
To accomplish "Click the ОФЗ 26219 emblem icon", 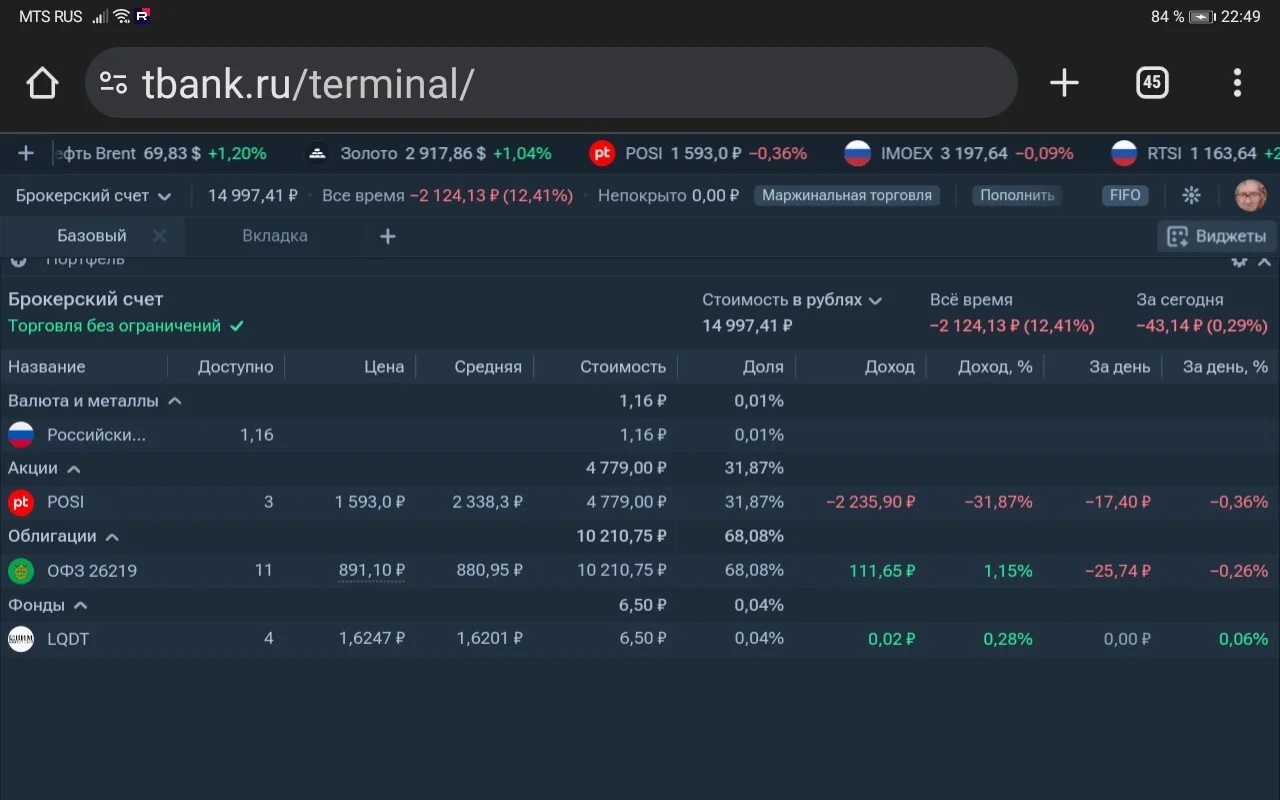I will (21, 571).
